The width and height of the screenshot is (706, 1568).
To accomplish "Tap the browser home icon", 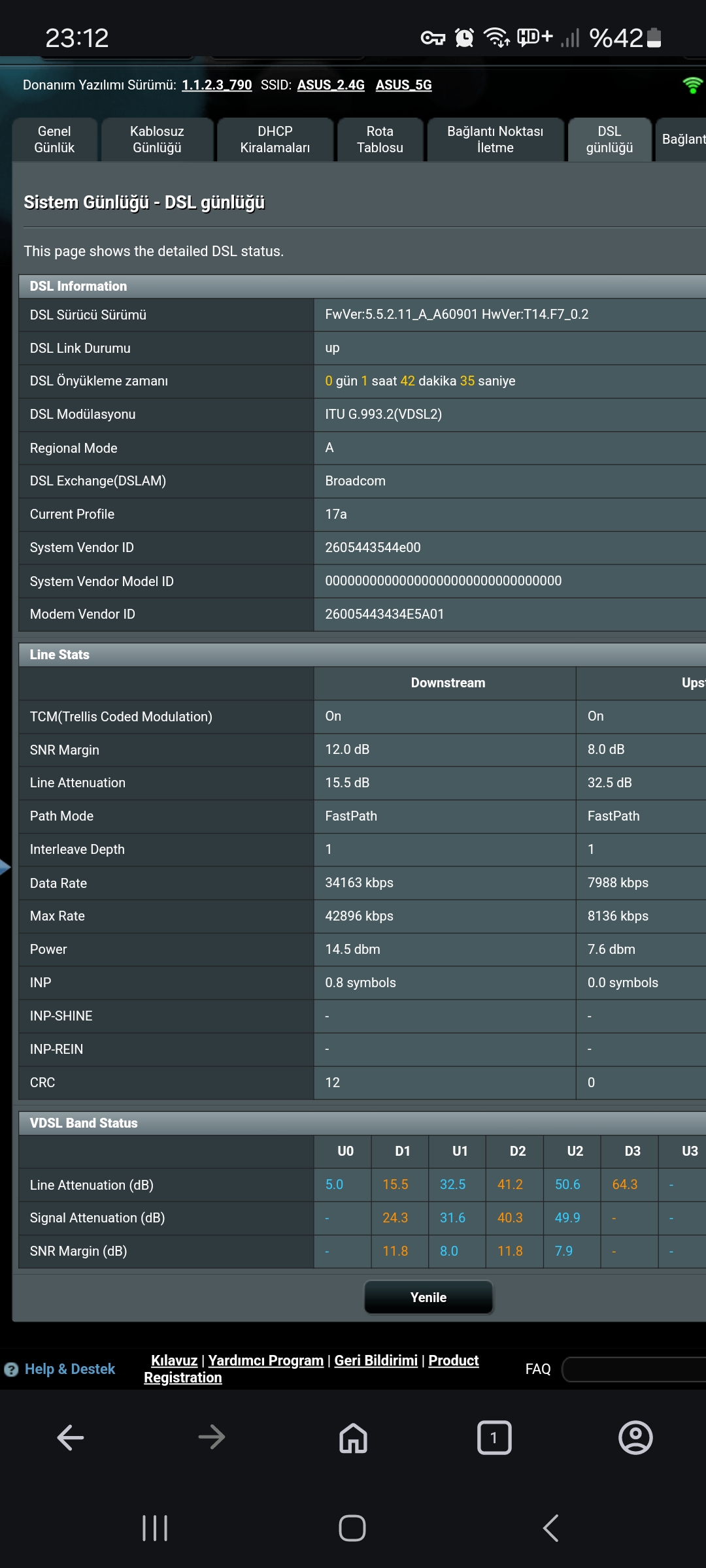I will coord(353,1437).
